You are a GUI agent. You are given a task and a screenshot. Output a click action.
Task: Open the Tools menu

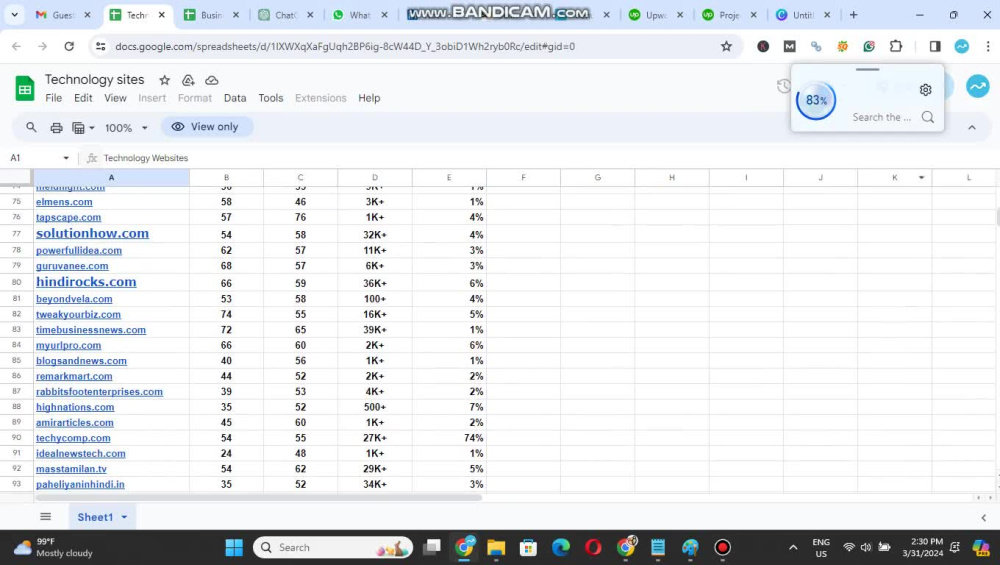pos(270,98)
